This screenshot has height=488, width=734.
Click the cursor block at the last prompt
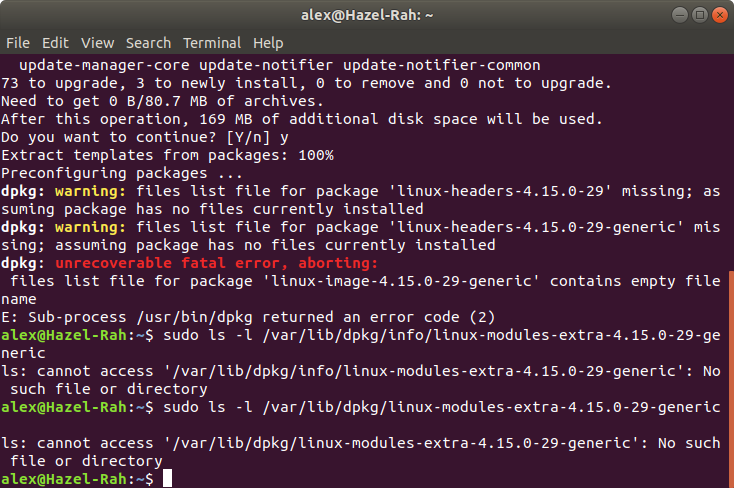tap(167, 479)
